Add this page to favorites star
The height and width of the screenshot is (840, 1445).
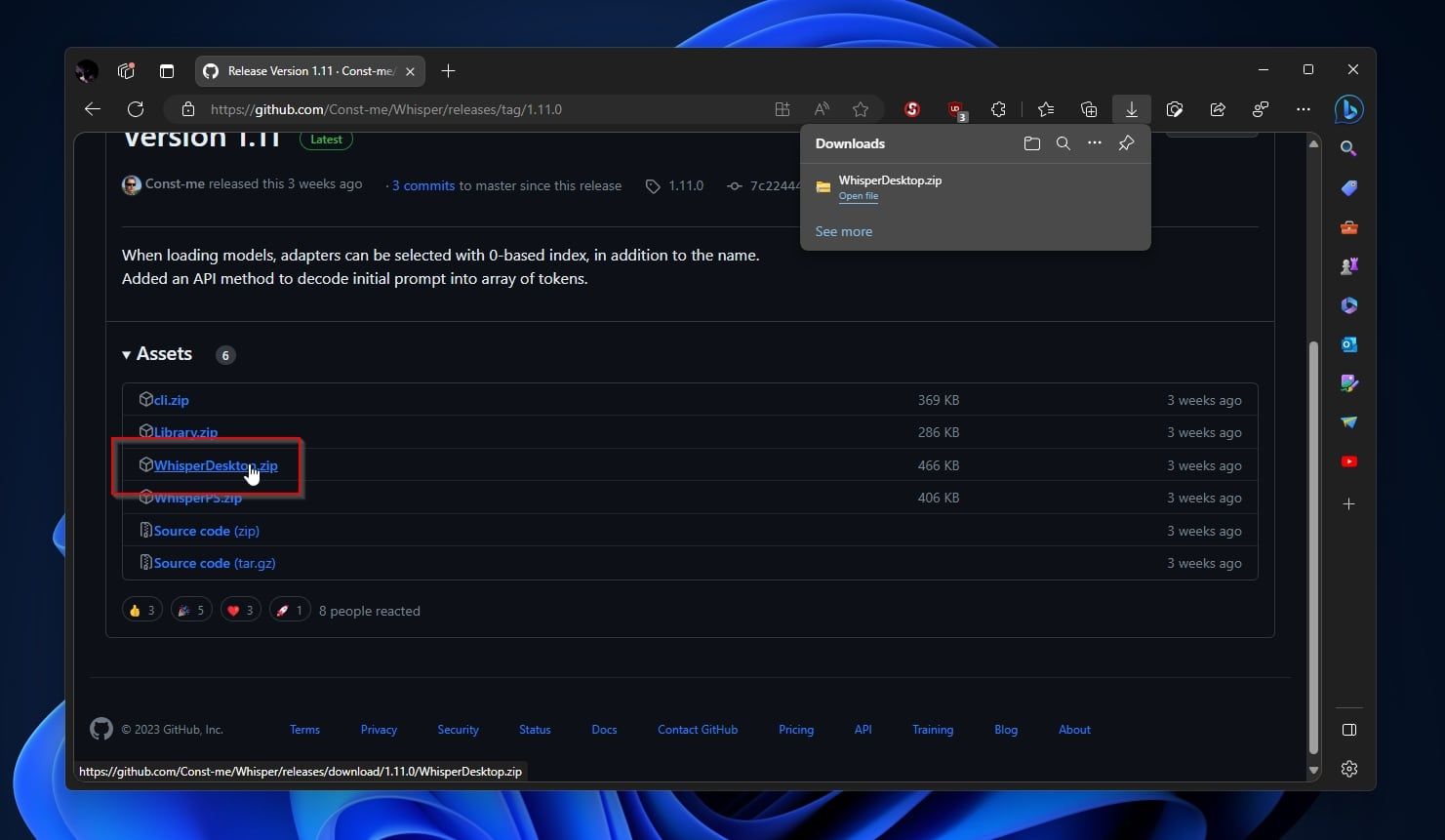click(x=861, y=109)
